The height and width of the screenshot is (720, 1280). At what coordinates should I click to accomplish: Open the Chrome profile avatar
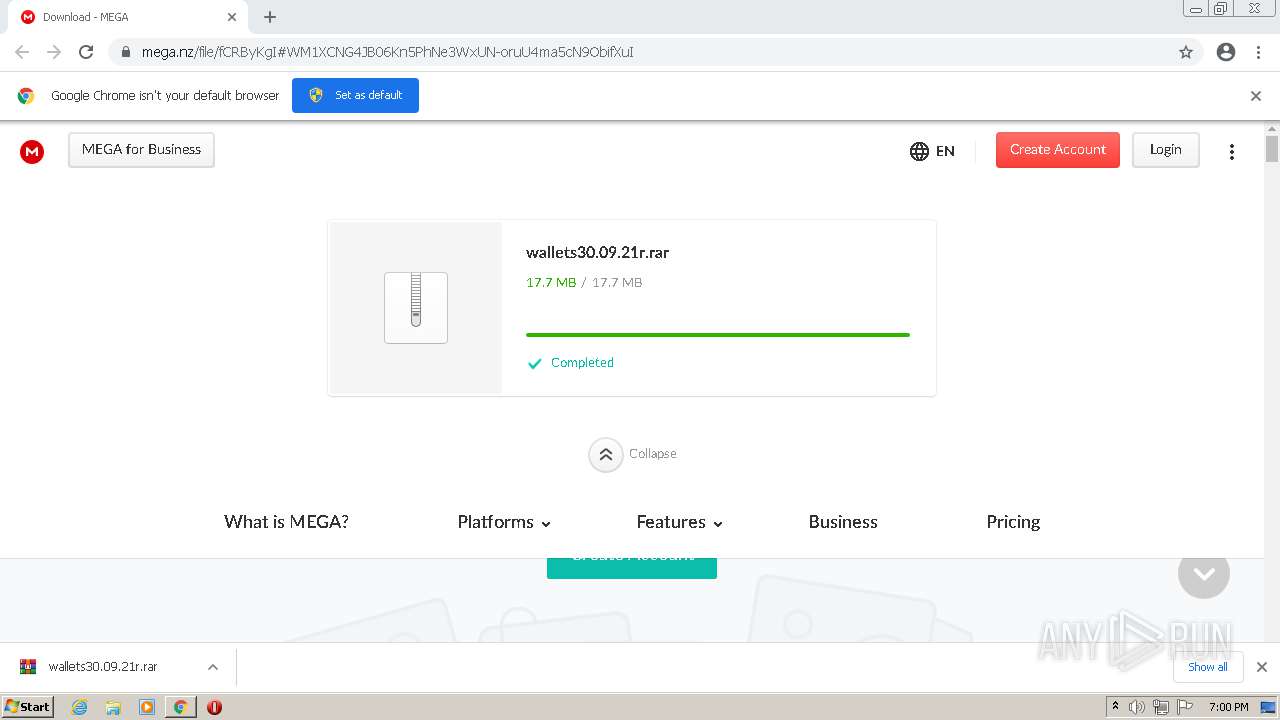1226,52
